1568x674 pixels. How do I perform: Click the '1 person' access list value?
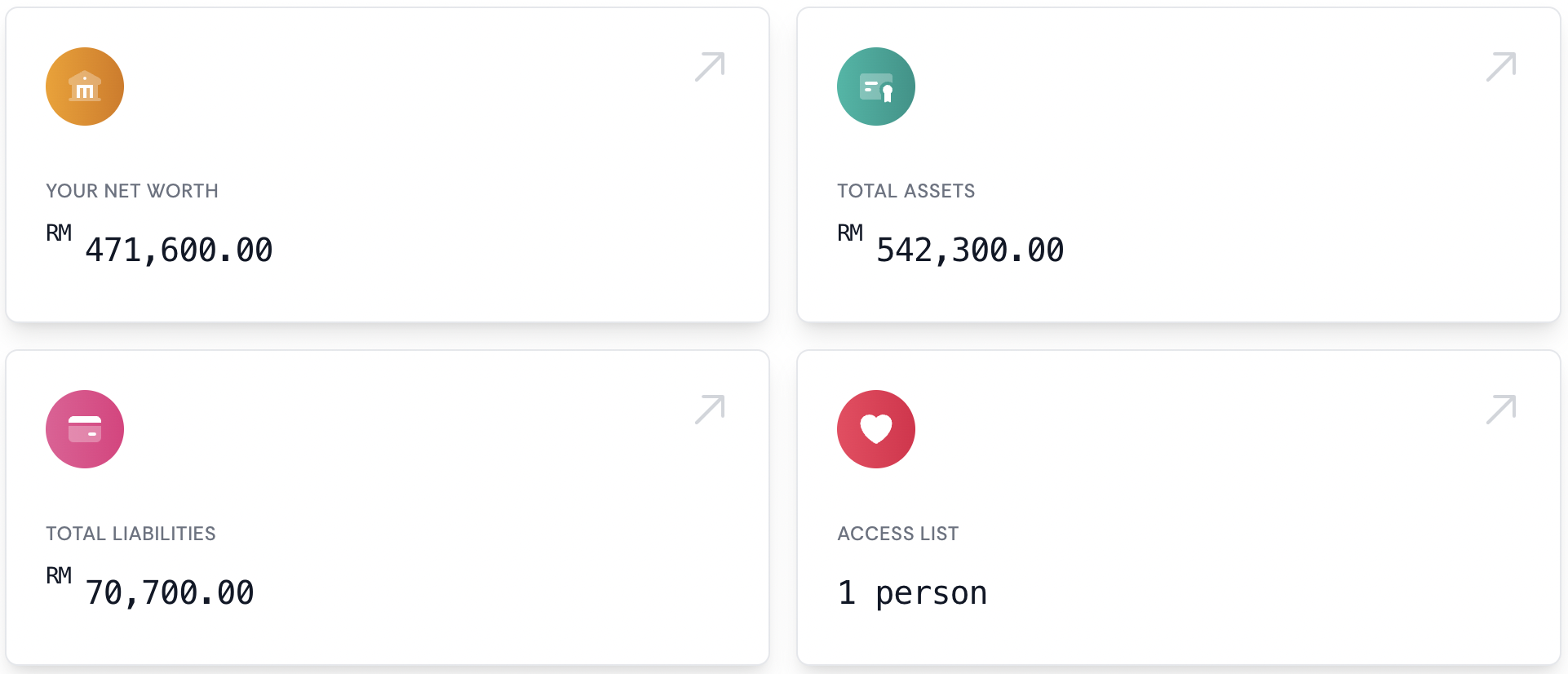912,593
